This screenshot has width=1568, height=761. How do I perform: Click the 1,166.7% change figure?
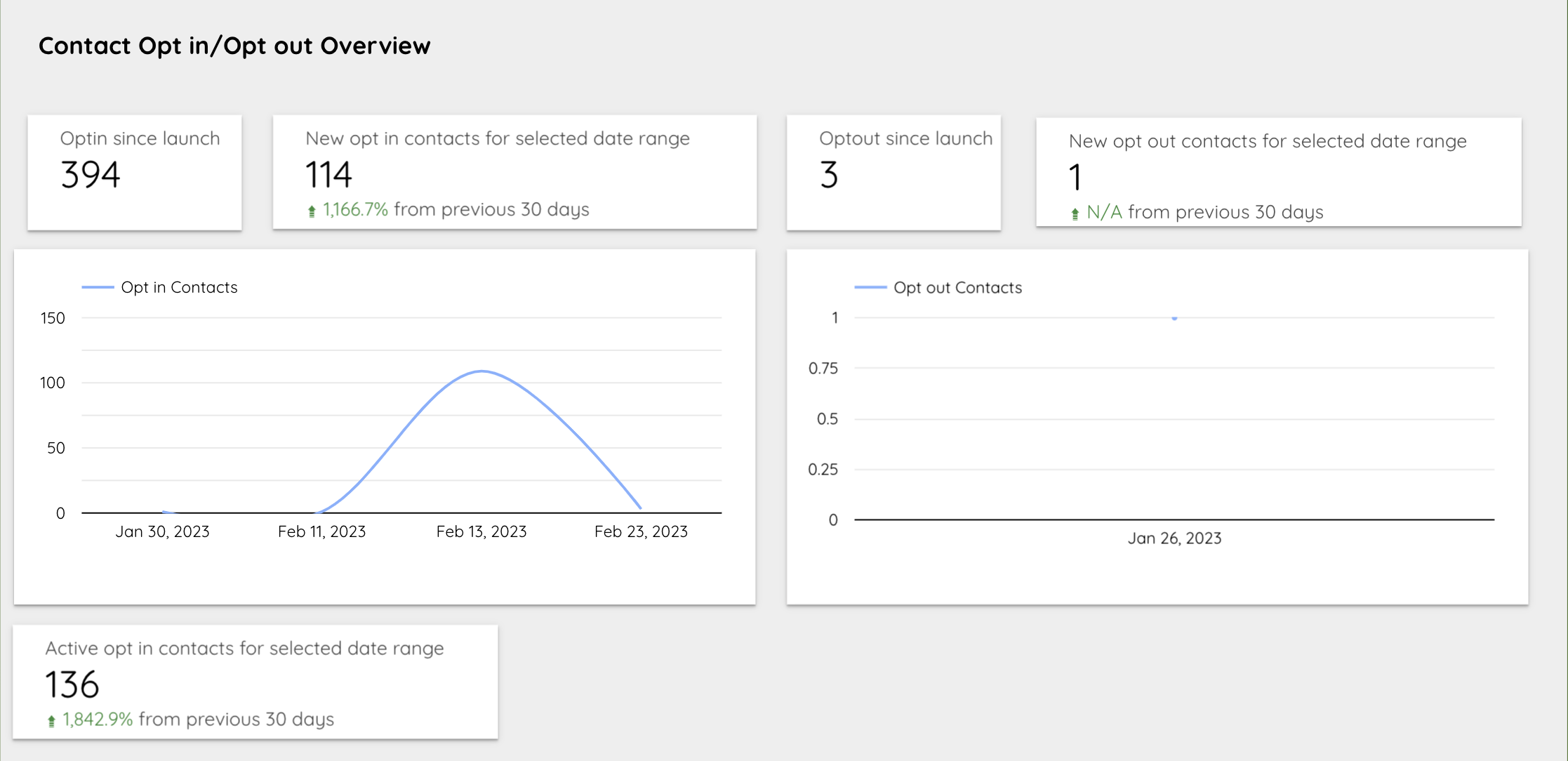click(x=355, y=209)
